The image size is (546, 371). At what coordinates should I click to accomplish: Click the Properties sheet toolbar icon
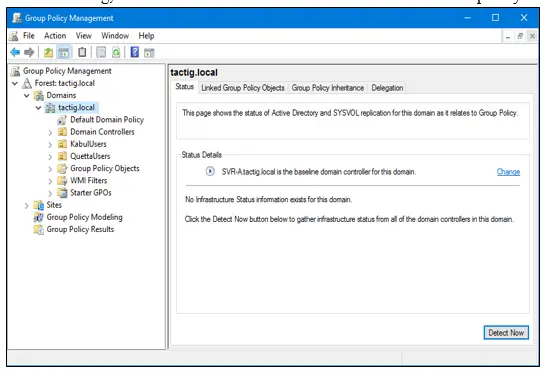[x=101, y=53]
